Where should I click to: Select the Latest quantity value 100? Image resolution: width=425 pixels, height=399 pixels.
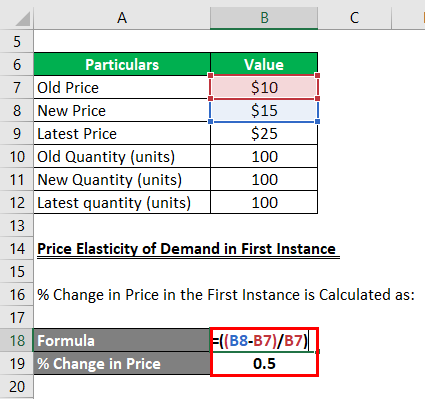click(x=264, y=202)
